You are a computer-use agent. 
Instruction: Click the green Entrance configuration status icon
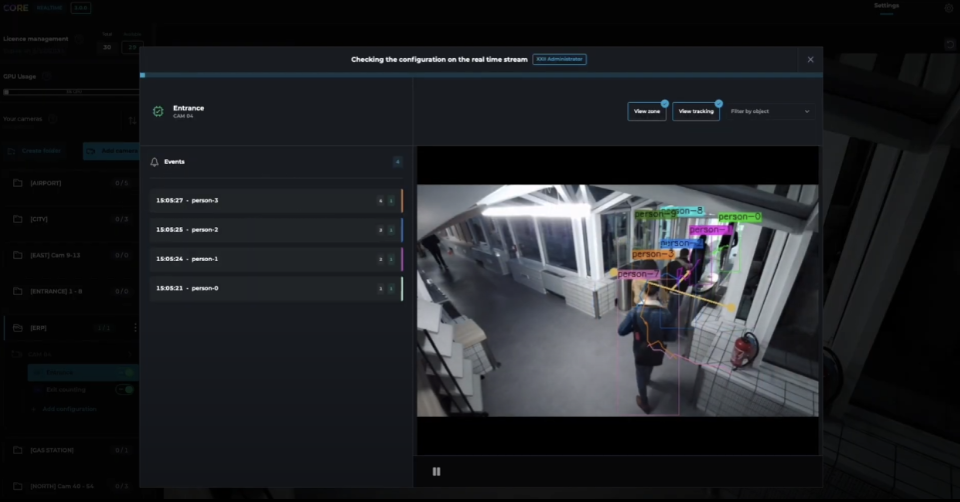[x=158, y=111]
